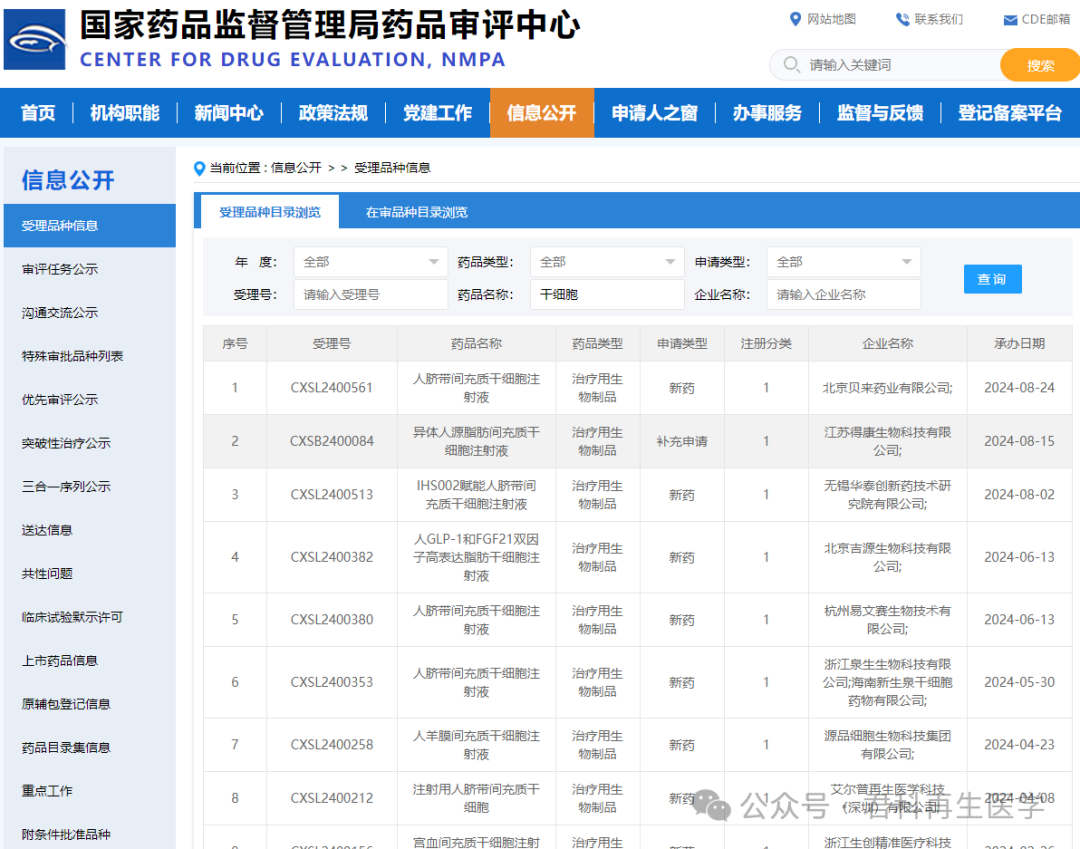This screenshot has width=1080, height=849.
Task: Open 临床试验默示许可 in the sidebar
Action: pyautogui.click(x=72, y=617)
